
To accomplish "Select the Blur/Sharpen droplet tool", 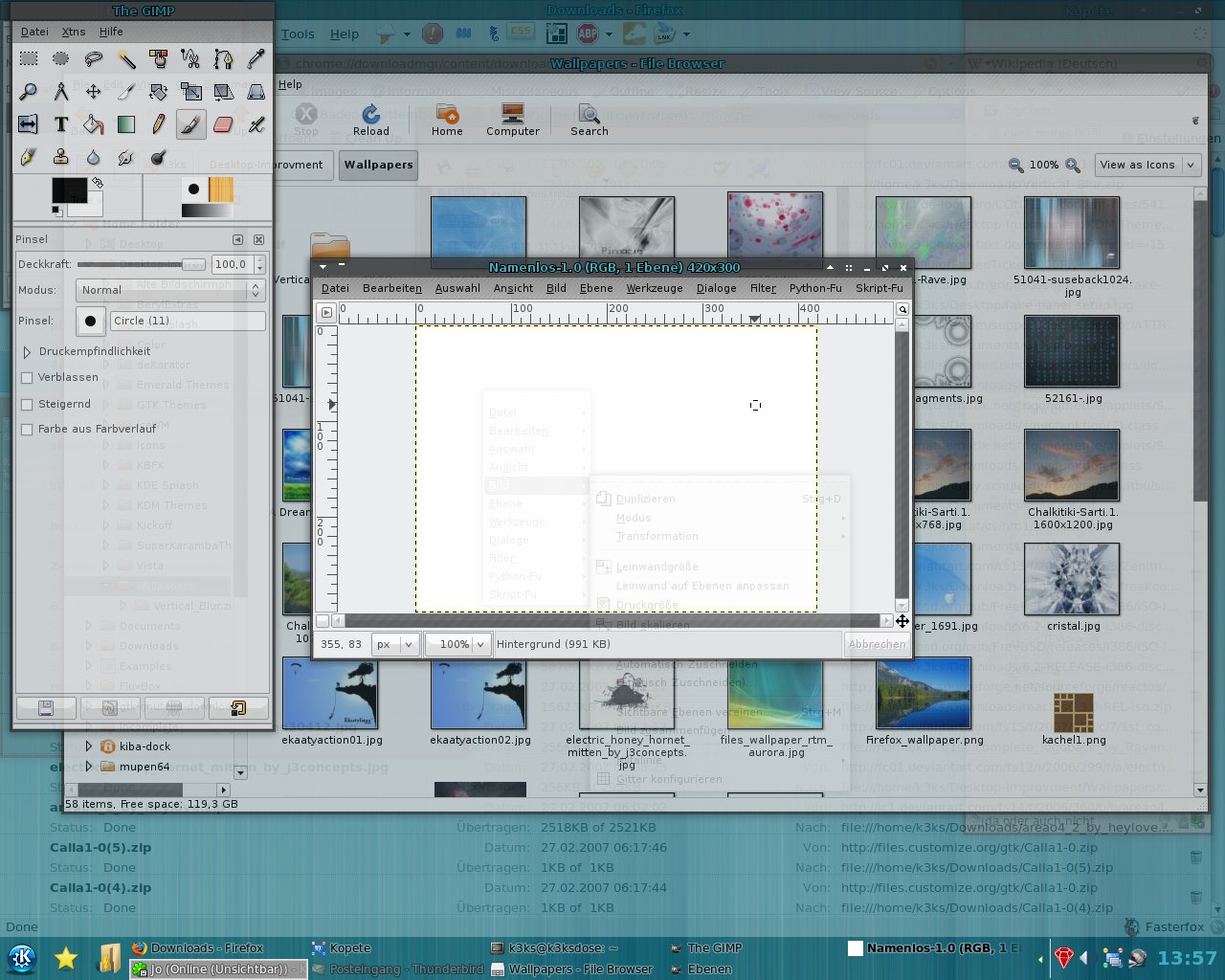I will 94,157.
